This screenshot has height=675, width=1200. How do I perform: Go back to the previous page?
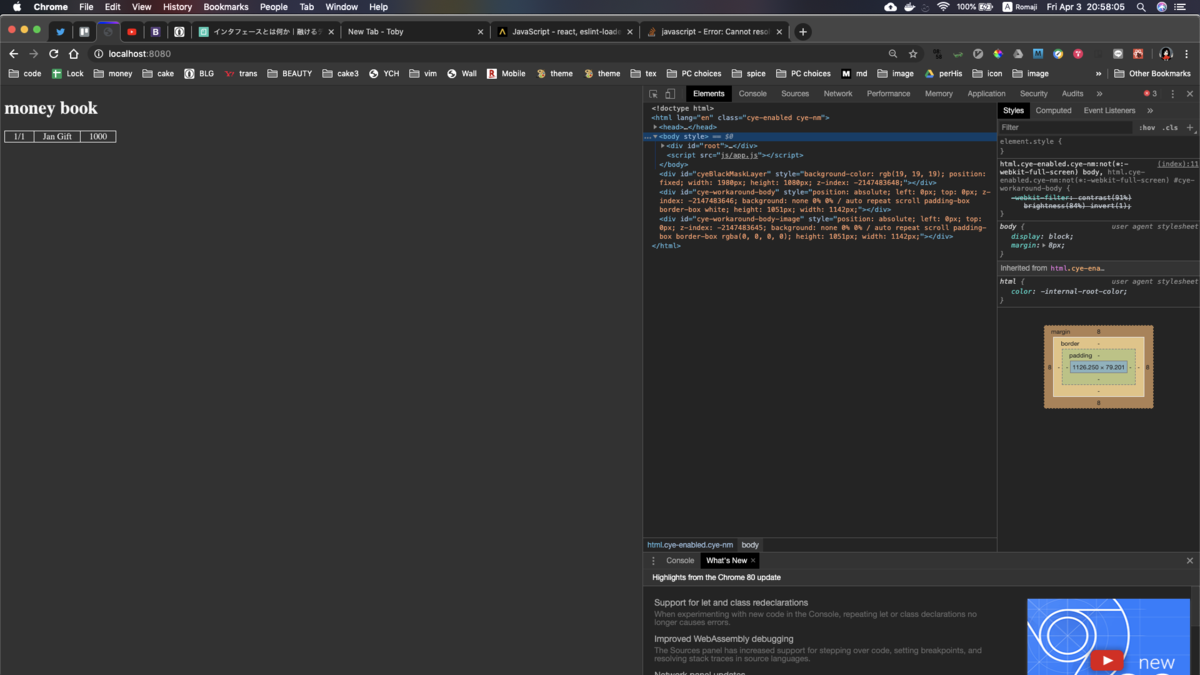13,54
